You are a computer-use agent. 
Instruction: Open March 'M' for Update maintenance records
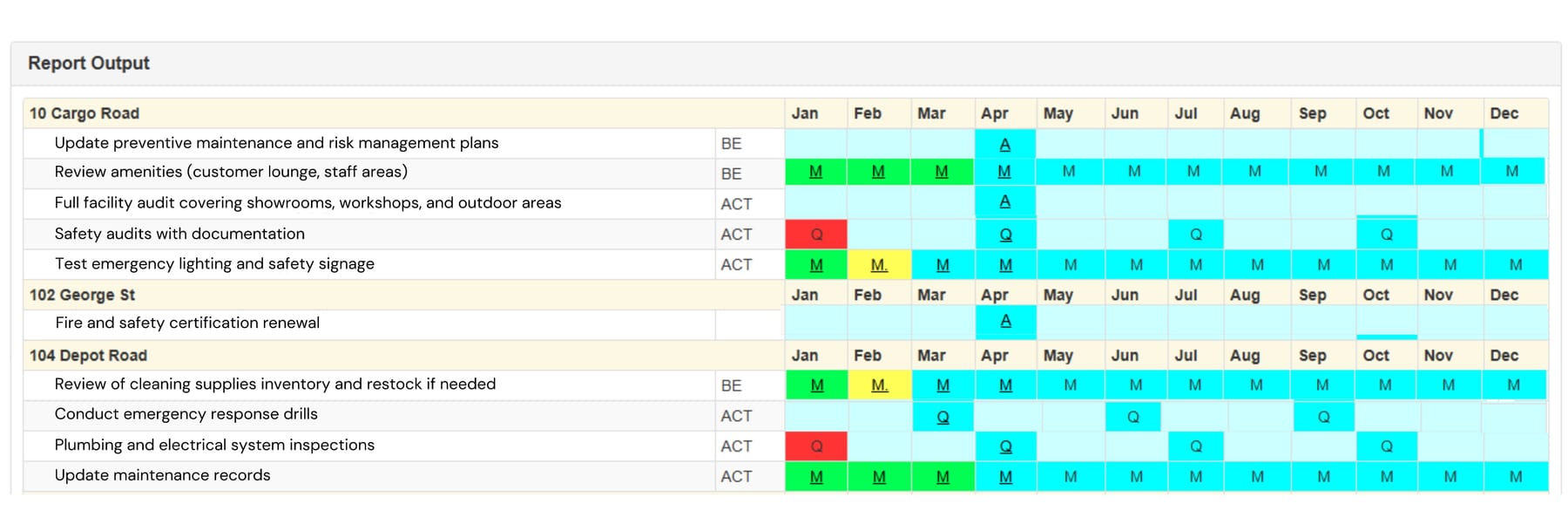coord(943,477)
